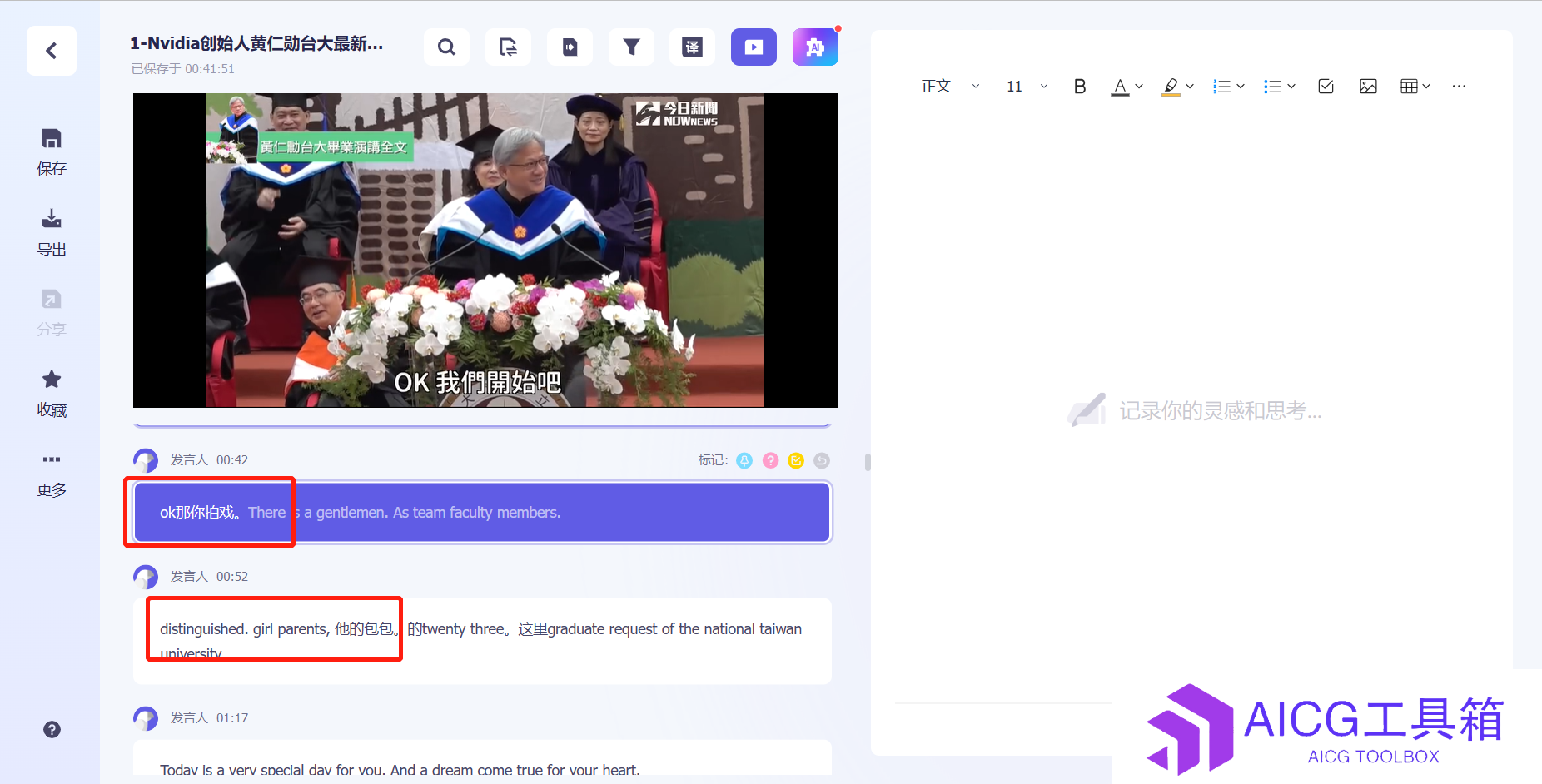1542x784 pixels.
Task: Toggle the video display button
Action: point(754,47)
